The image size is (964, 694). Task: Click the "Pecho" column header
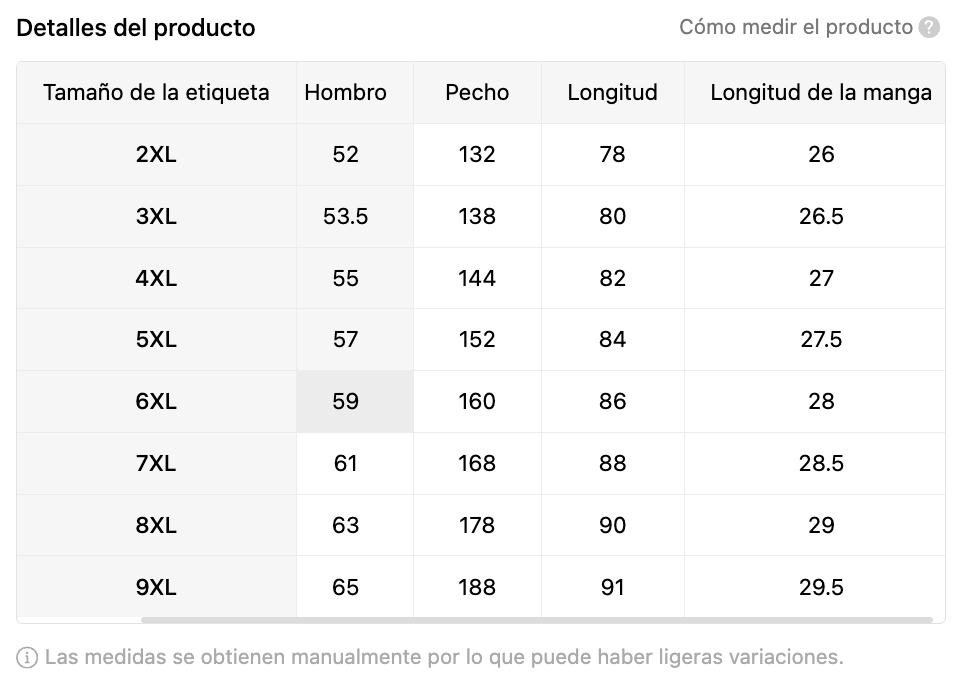pos(477,93)
